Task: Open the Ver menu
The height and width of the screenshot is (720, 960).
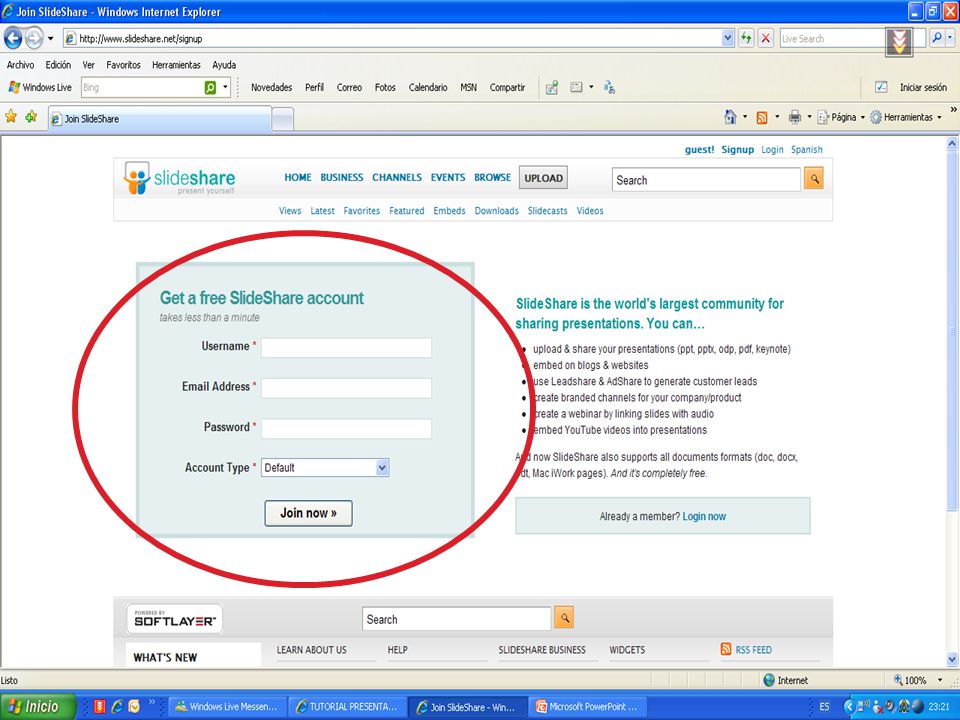Action: point(89,65)
